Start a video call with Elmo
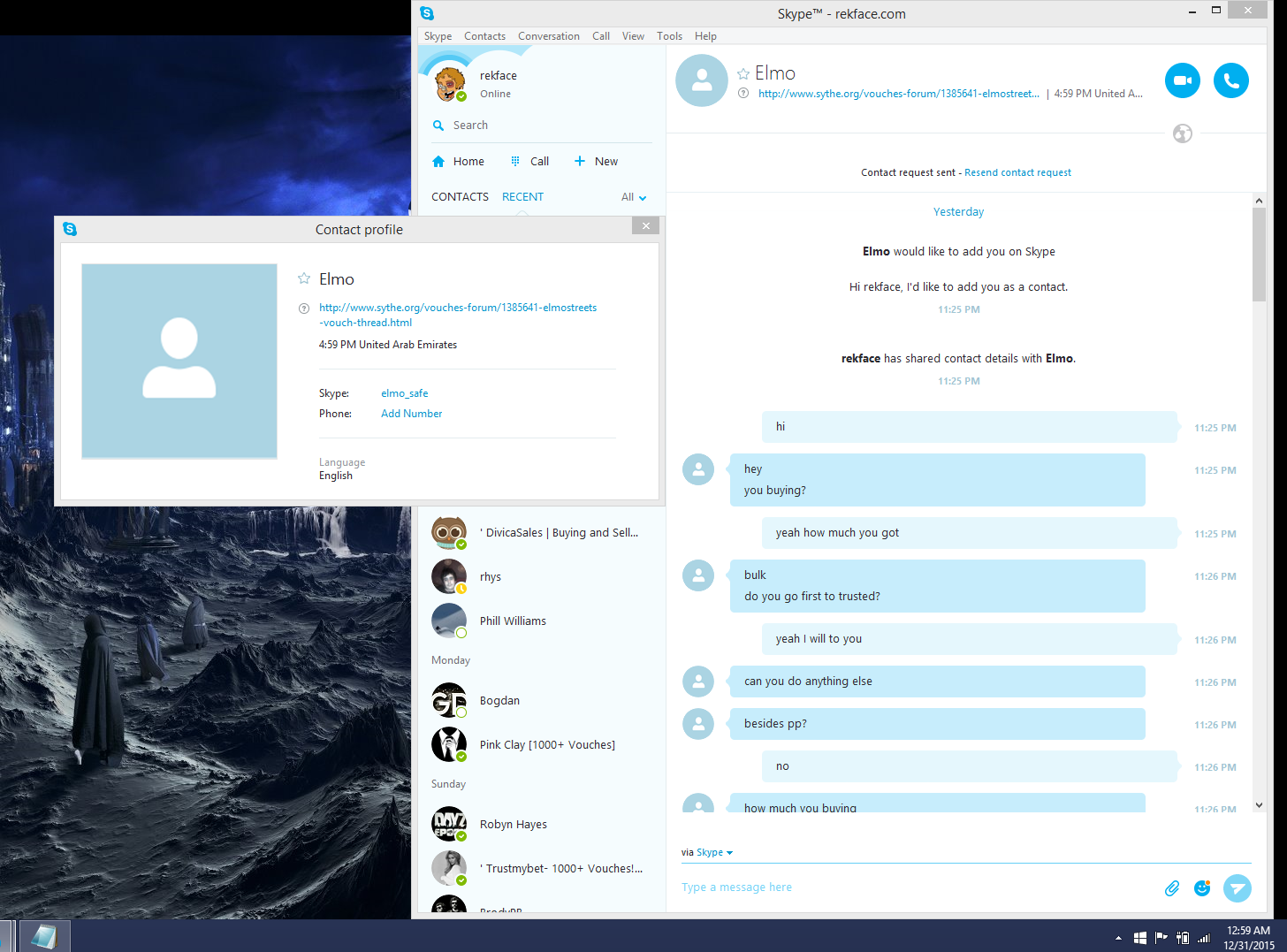Screen dimensions: 1287x952 click(x=1182, y=80)
